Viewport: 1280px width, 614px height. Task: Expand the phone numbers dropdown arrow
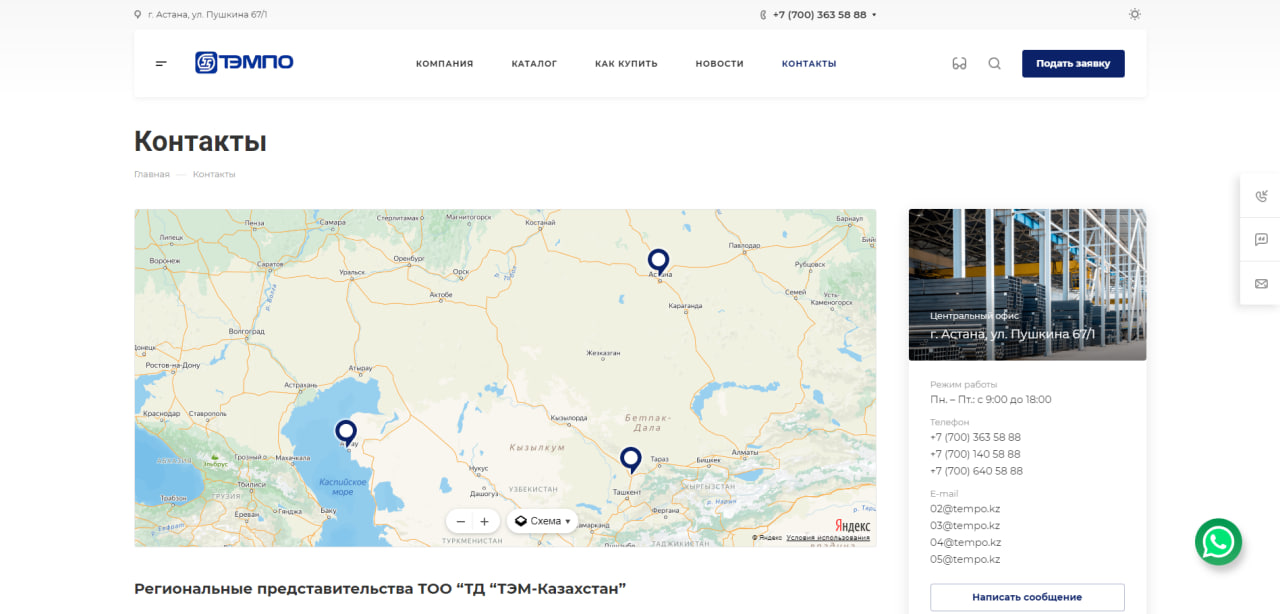pos(874,15)
